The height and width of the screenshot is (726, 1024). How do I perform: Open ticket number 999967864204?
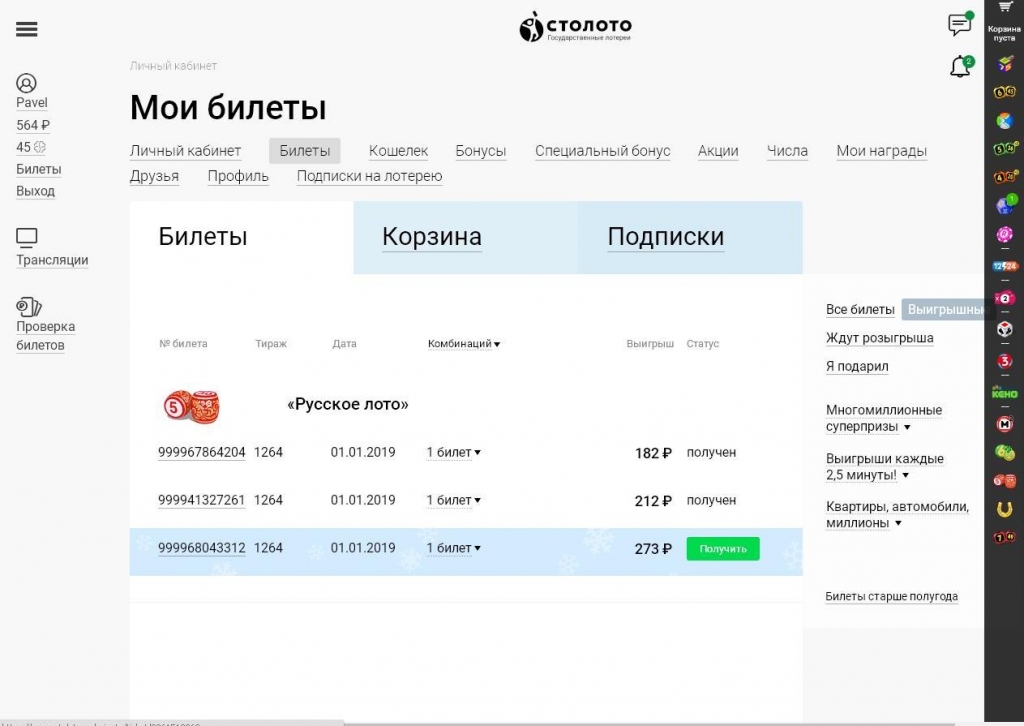tap(202, 452)
